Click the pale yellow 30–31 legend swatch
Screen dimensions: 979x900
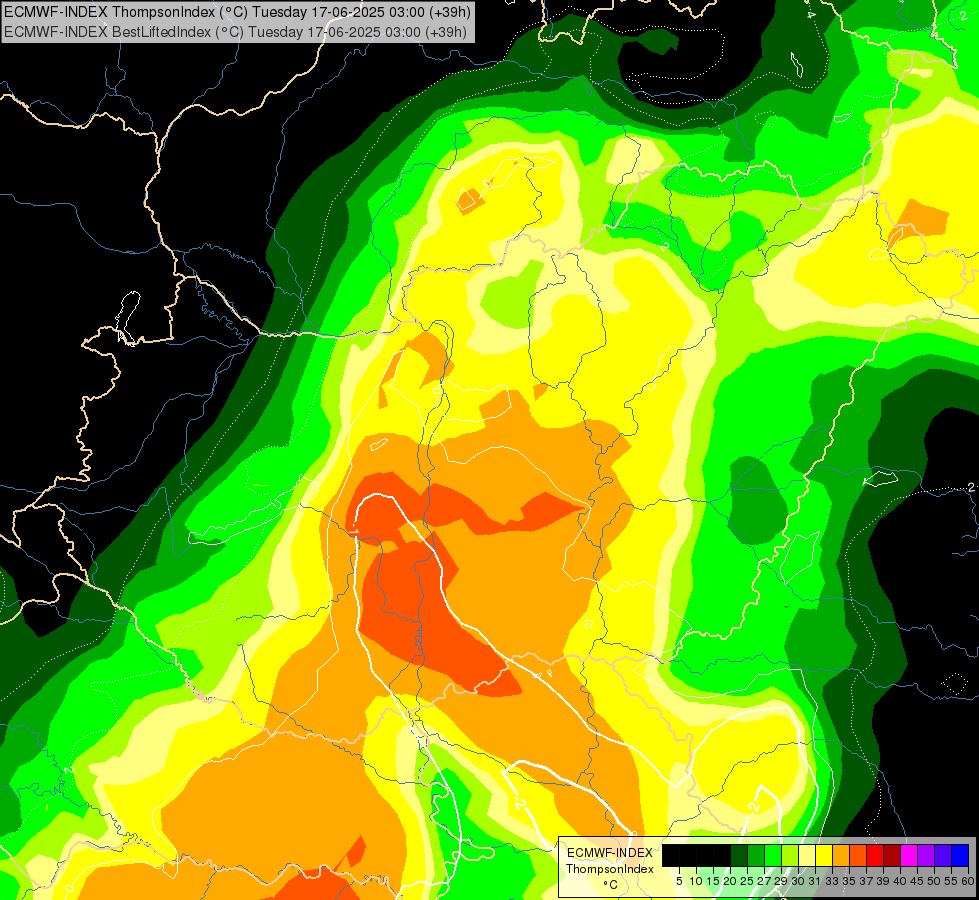point(807,855)
